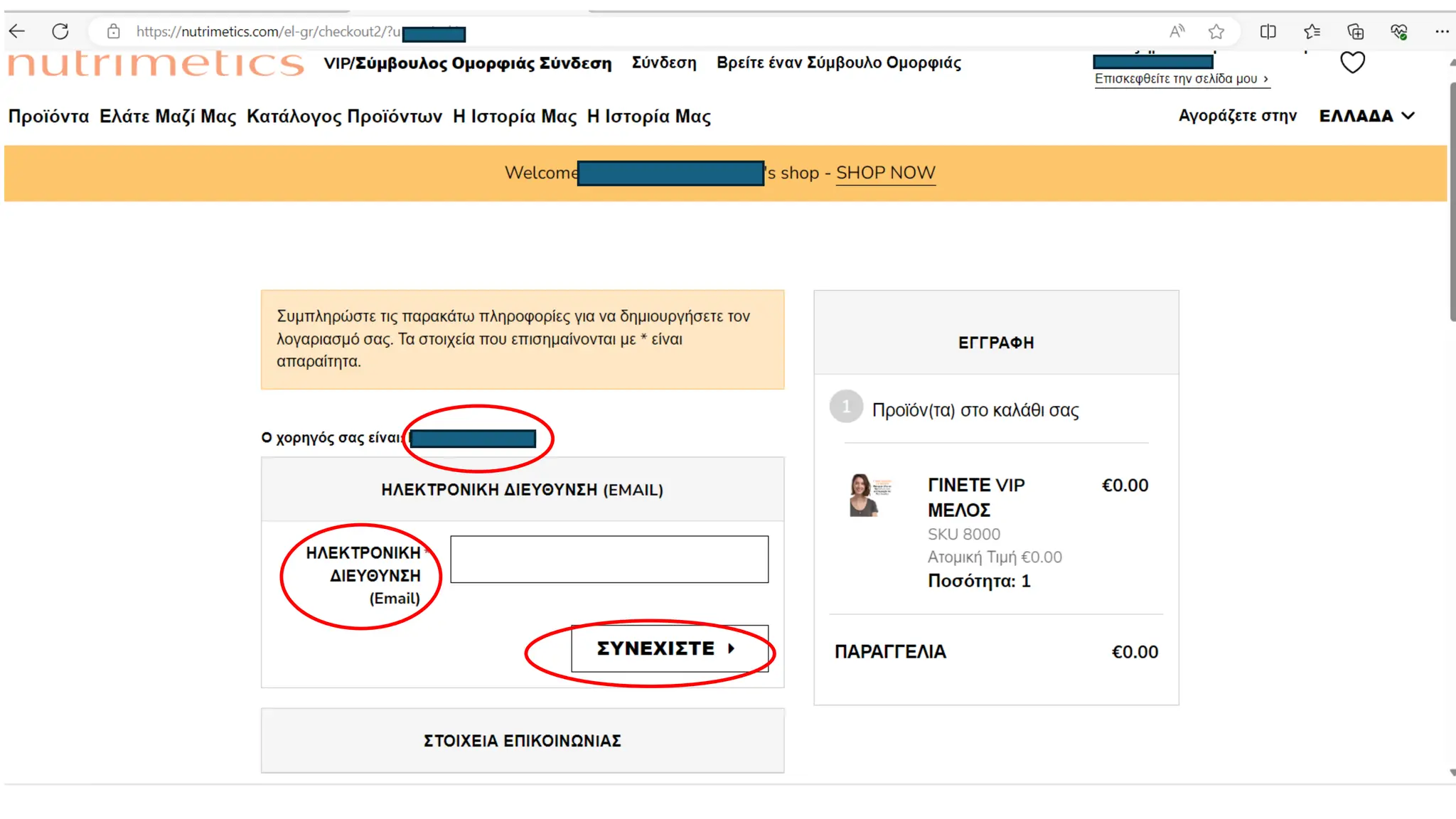
Task: Click the address bar URL
Action: click(268, 32)
